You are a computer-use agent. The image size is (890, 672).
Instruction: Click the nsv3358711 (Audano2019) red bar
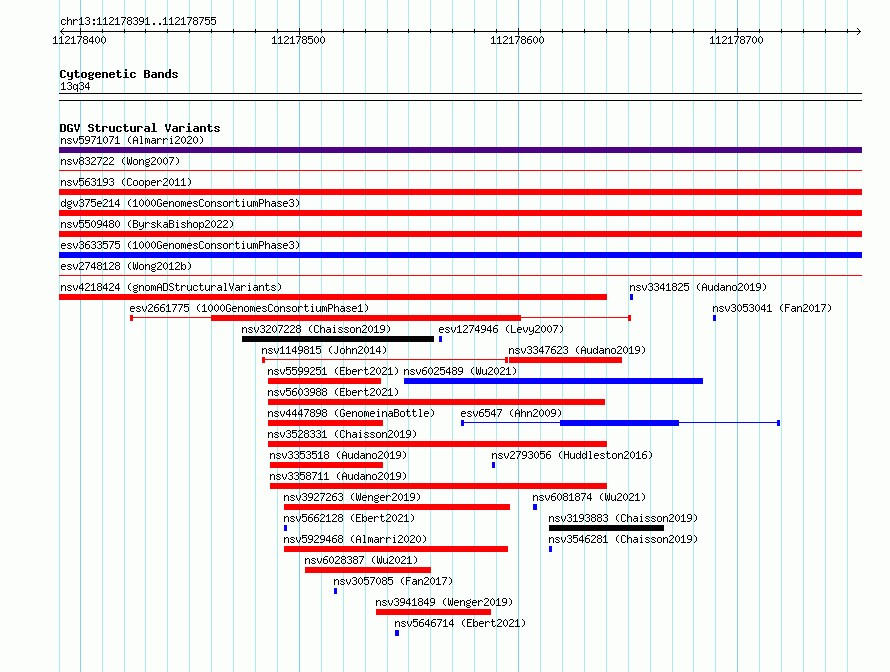pos(439,486)
